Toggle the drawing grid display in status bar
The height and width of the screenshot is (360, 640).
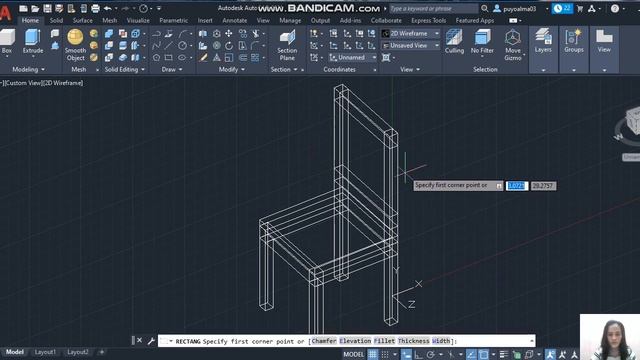point(373,354)
